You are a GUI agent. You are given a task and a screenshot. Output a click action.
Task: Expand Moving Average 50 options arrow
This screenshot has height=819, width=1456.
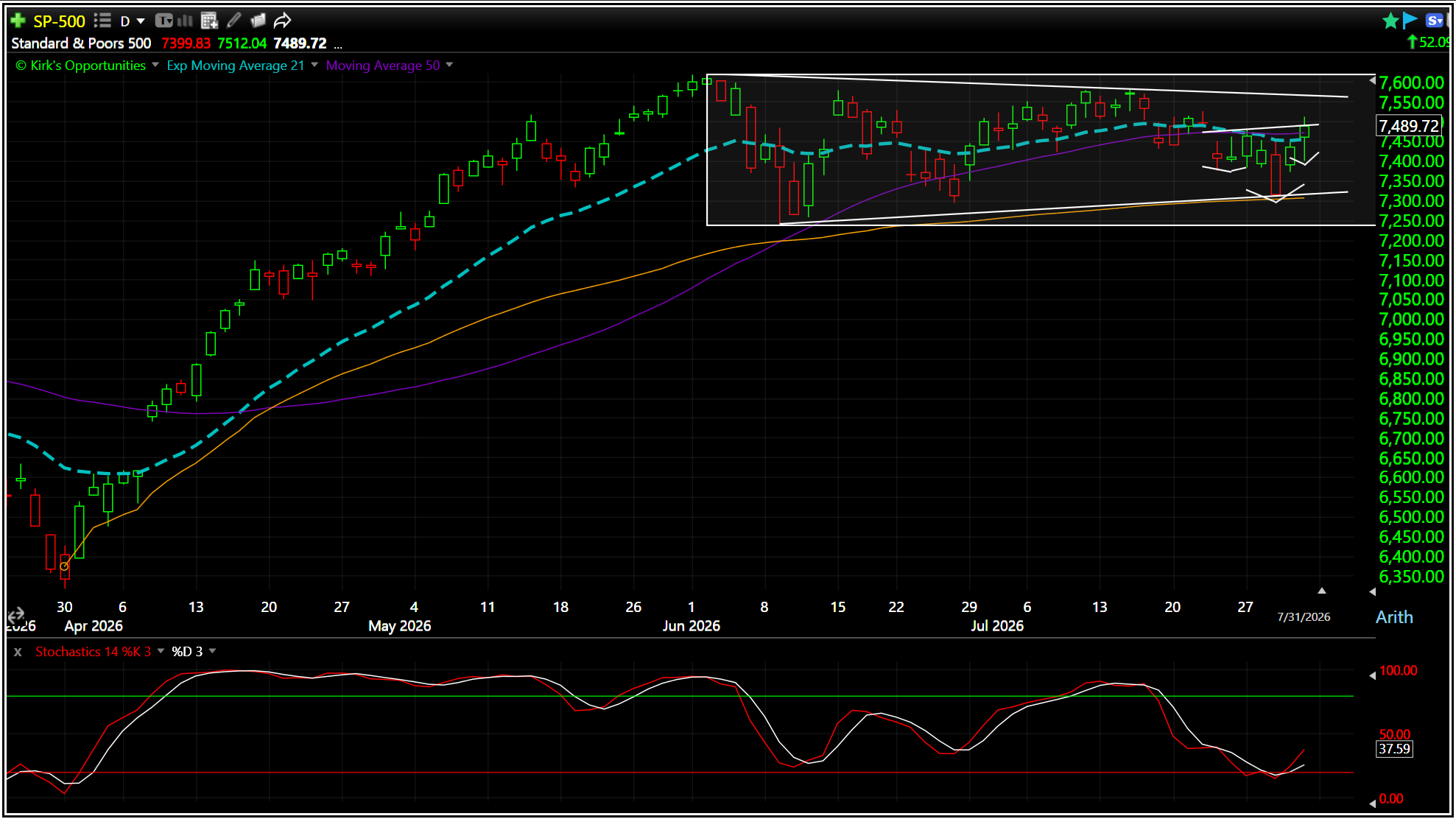click(449, 65)
